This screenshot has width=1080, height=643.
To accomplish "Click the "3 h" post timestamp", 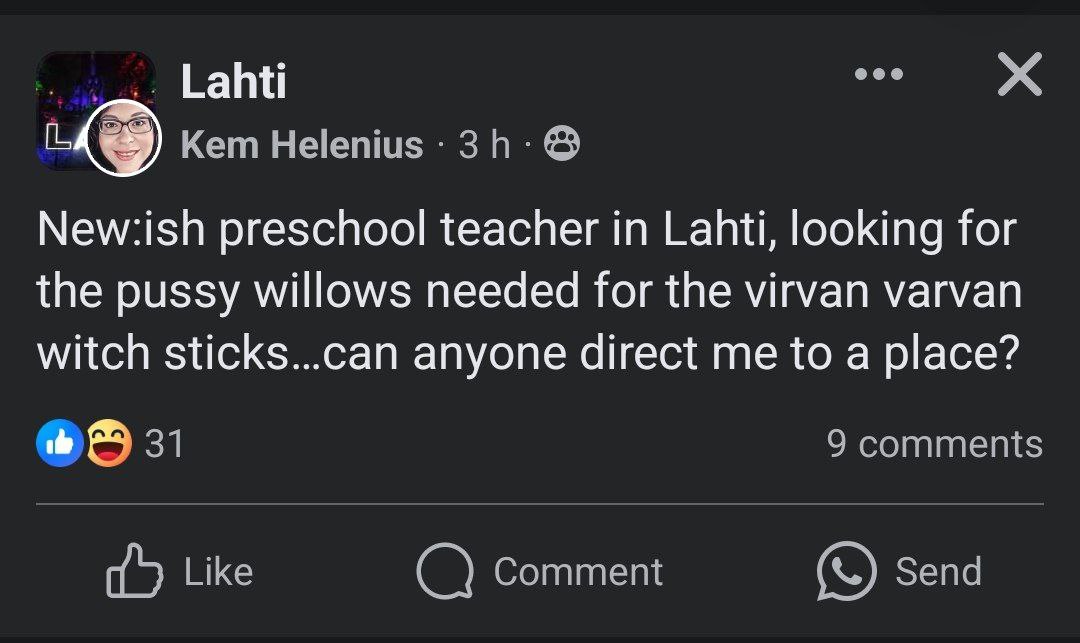I will point(484,146).
